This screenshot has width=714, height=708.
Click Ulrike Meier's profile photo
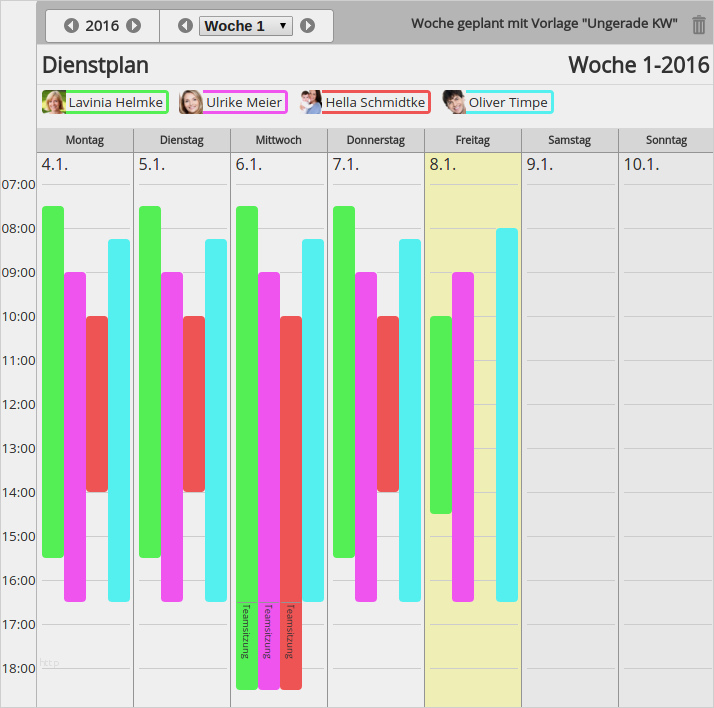click(x=191, y=102)
